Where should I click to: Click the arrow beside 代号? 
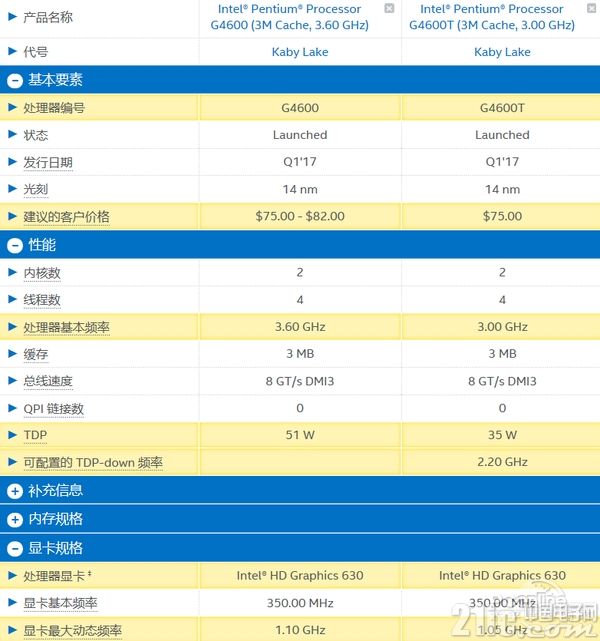[x=12, y=51]
